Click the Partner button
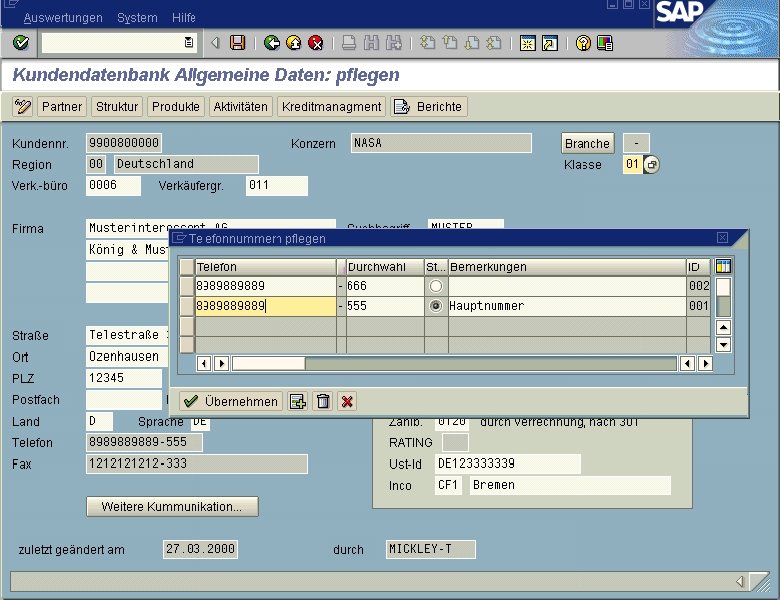The height and width of the screenshot is (600, 780). (x=62, y=106)
